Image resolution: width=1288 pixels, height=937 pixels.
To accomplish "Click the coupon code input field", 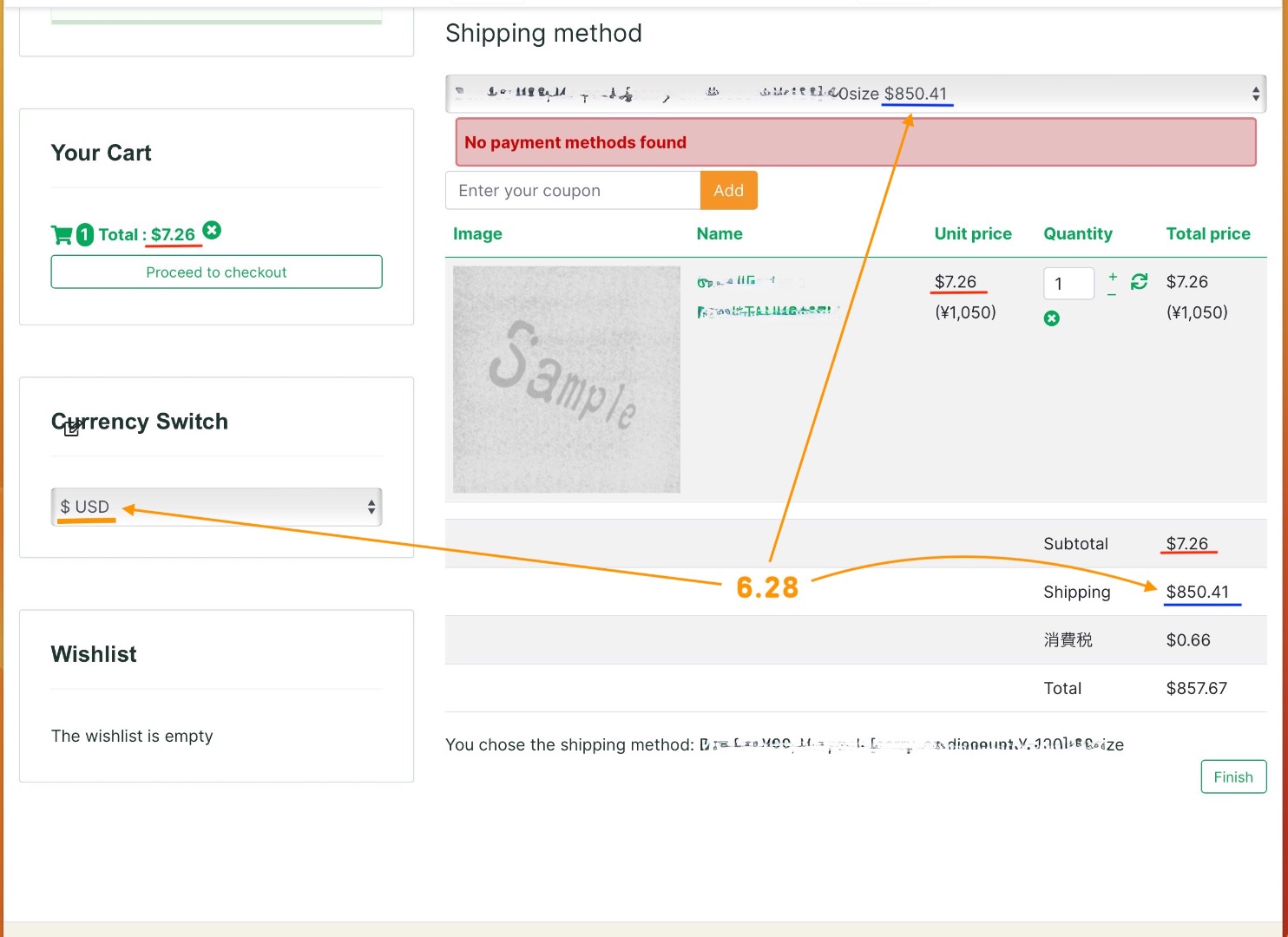I will coord(573,191).
